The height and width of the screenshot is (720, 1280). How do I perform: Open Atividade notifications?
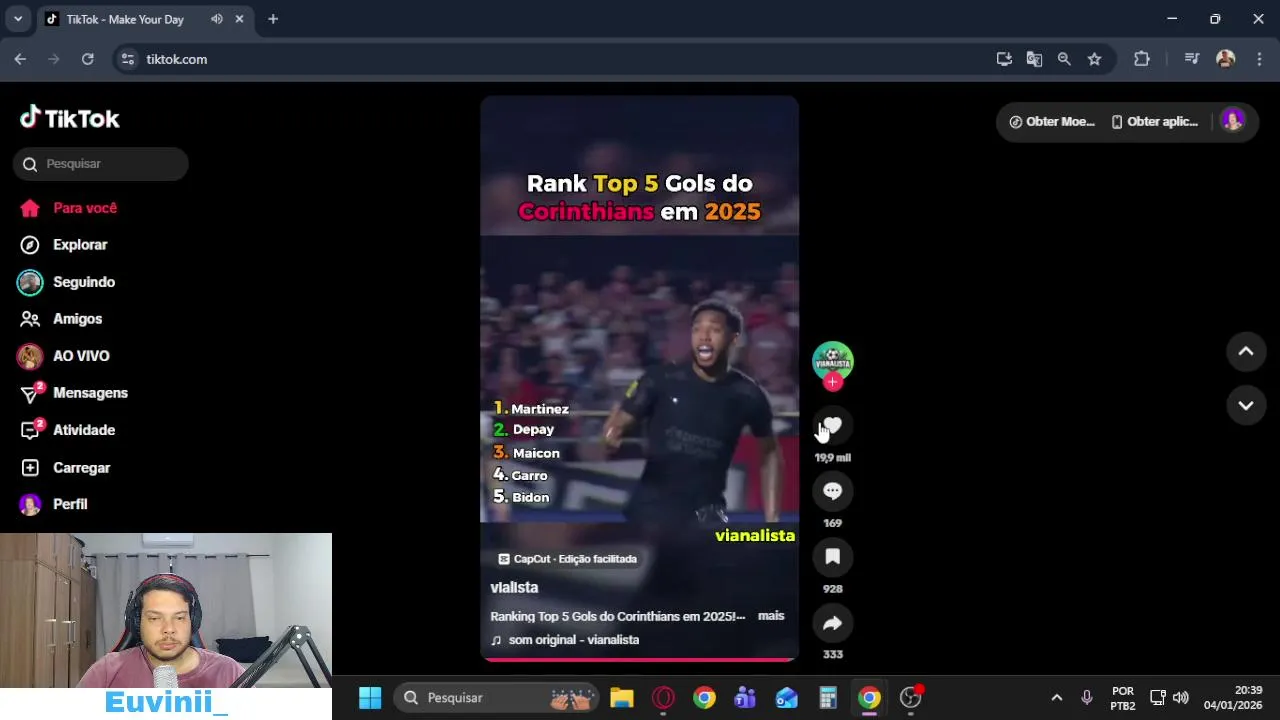(68, 430)
